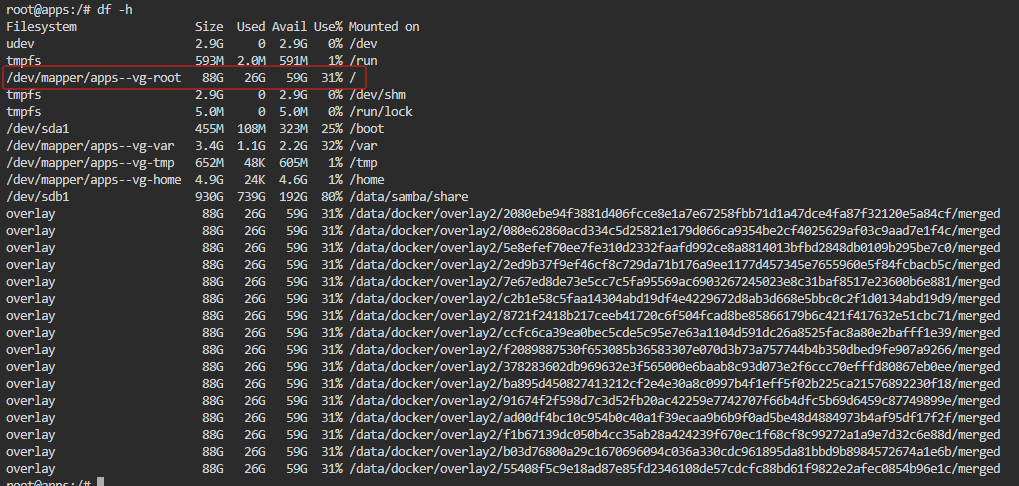Screen dimensions: 1019x486
Task: Click overlay path starting with ccfc6ca39e
Action: tap(675, 332)
